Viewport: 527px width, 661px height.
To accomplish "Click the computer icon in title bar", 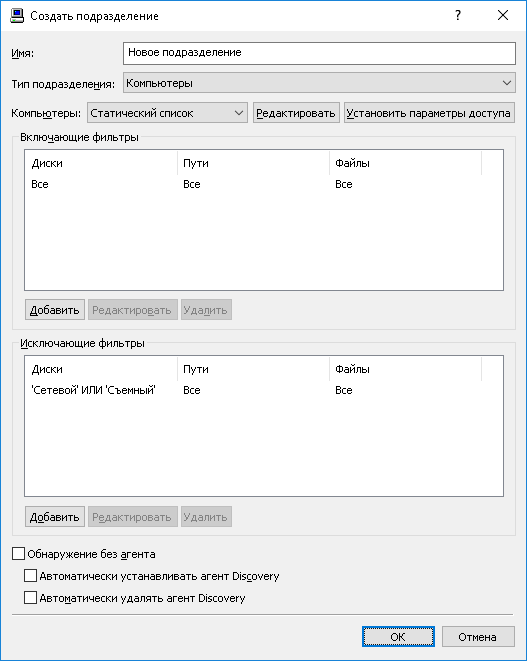I will pyautogui.click(x=17, y=16).
